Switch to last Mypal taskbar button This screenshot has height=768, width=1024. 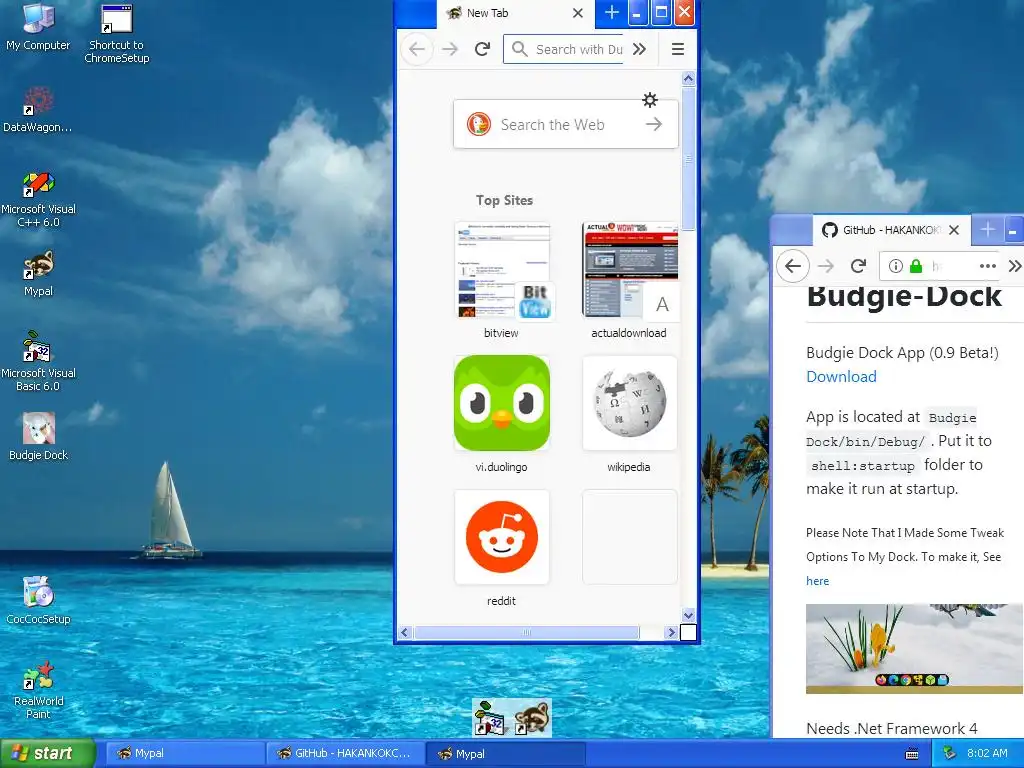pos(505,753)
